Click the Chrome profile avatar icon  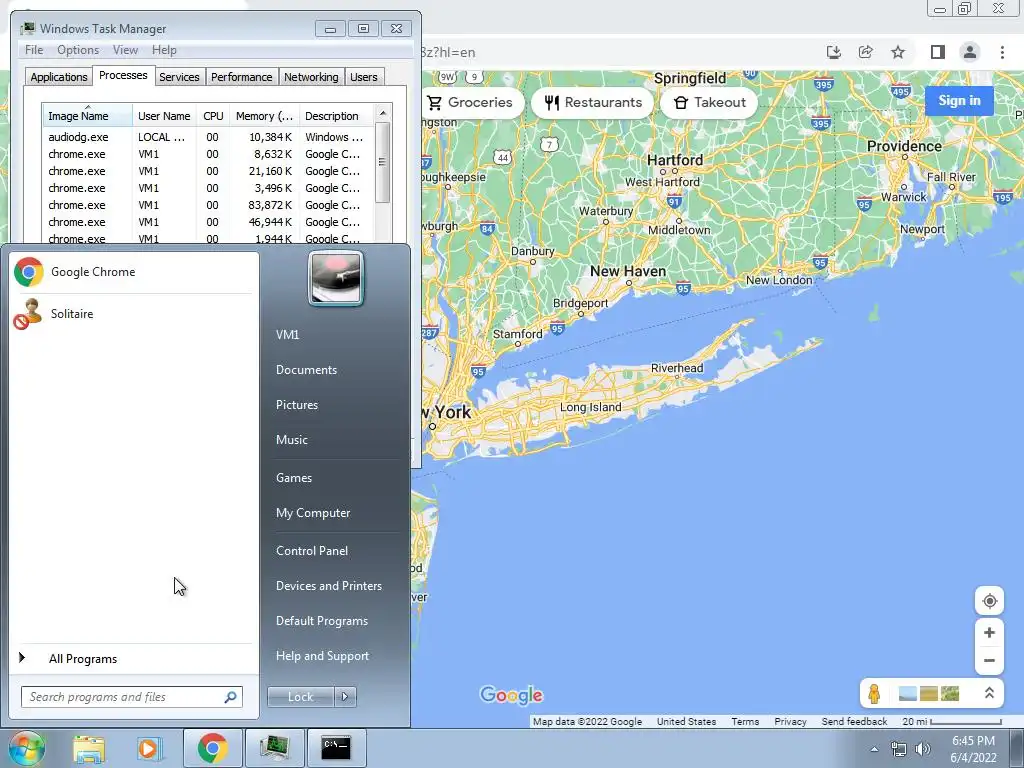pyautogui.click(x=970, y=52)
